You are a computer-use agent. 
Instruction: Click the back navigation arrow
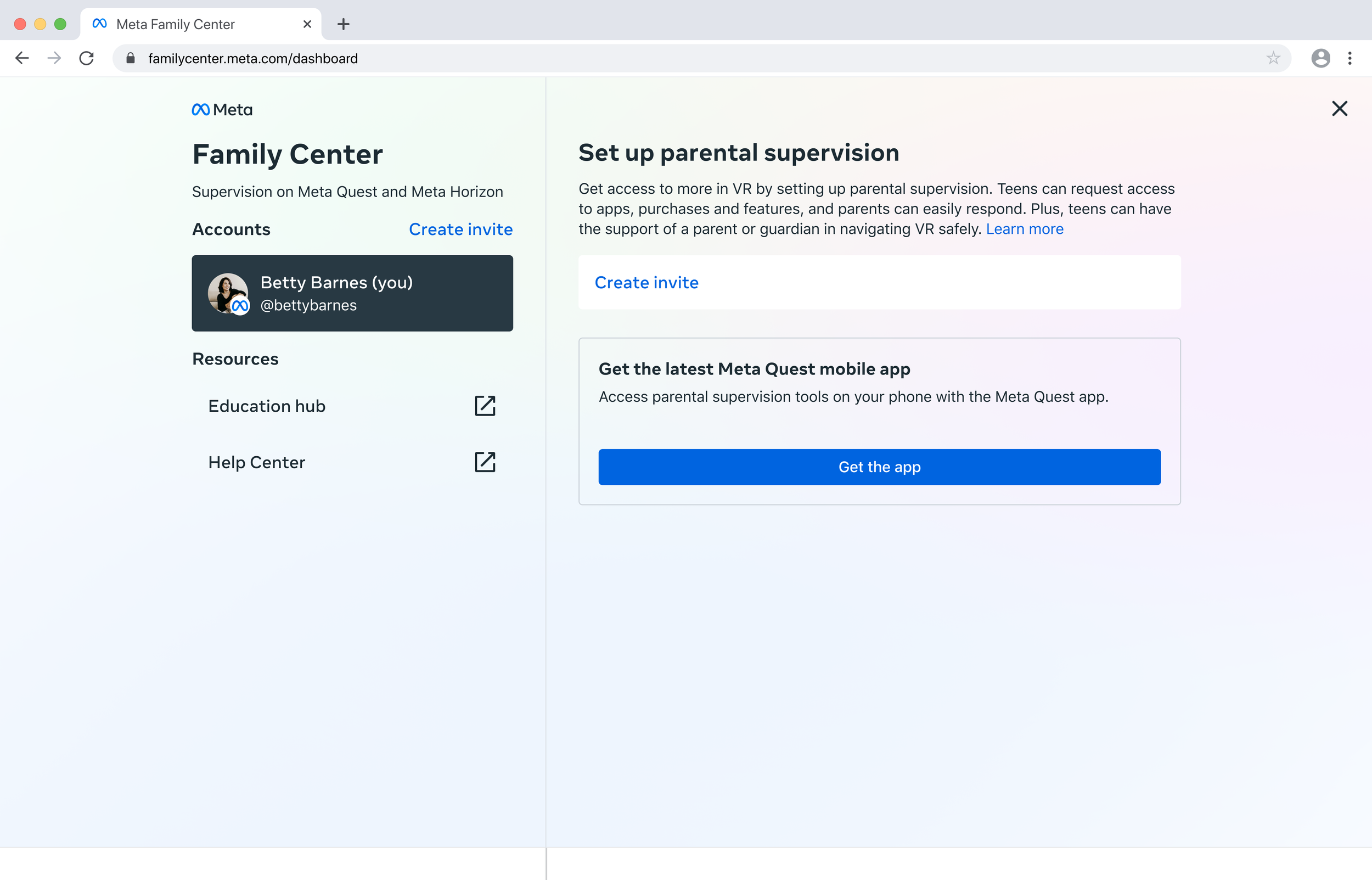point(22,58)
